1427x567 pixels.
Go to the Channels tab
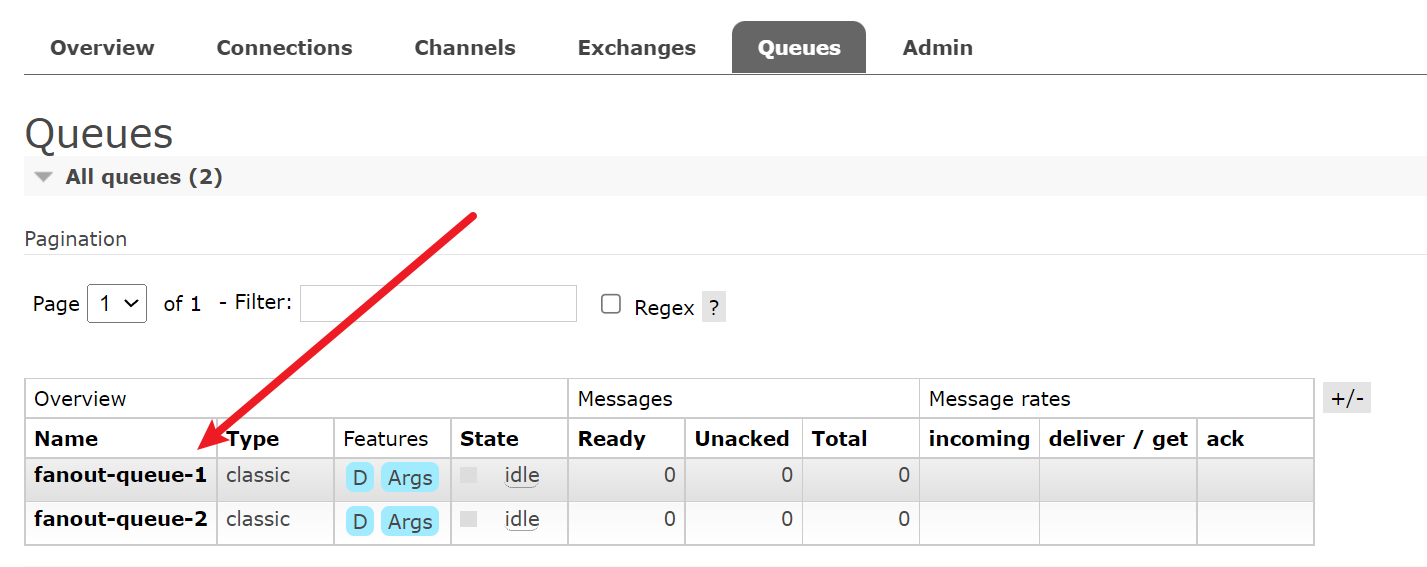(465, 47)
